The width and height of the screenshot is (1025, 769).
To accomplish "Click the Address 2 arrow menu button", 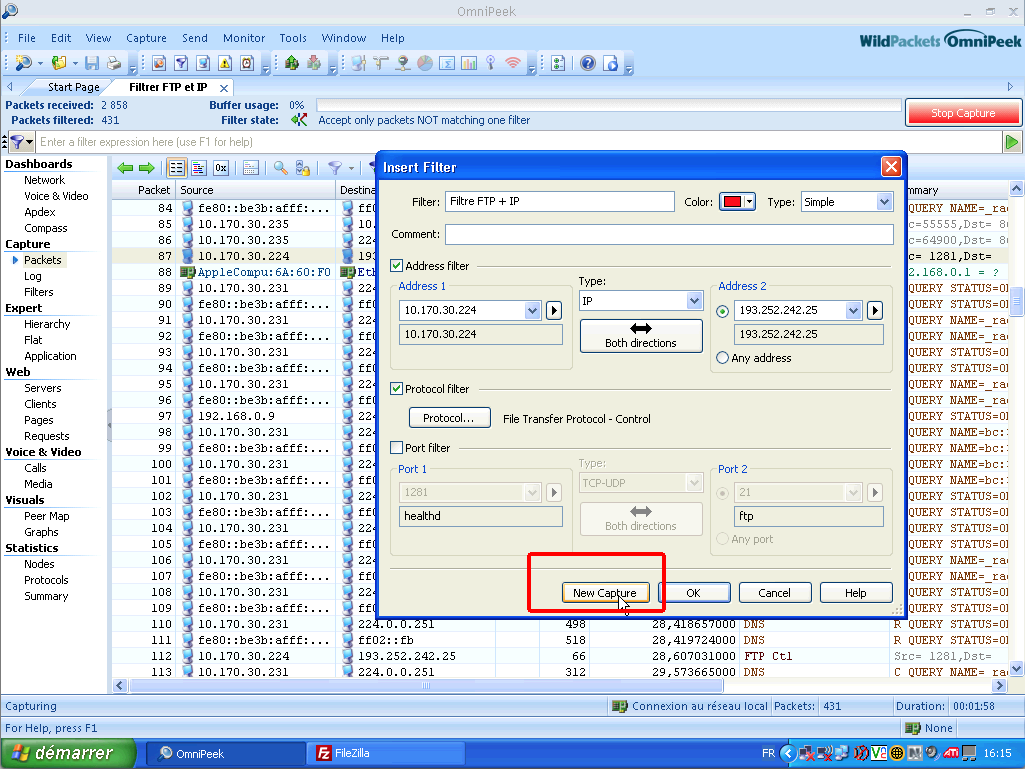I will [875, 310].
